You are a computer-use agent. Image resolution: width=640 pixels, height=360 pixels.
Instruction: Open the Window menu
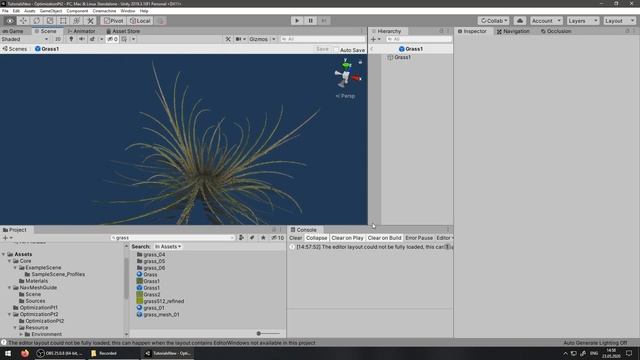(128, 11)
